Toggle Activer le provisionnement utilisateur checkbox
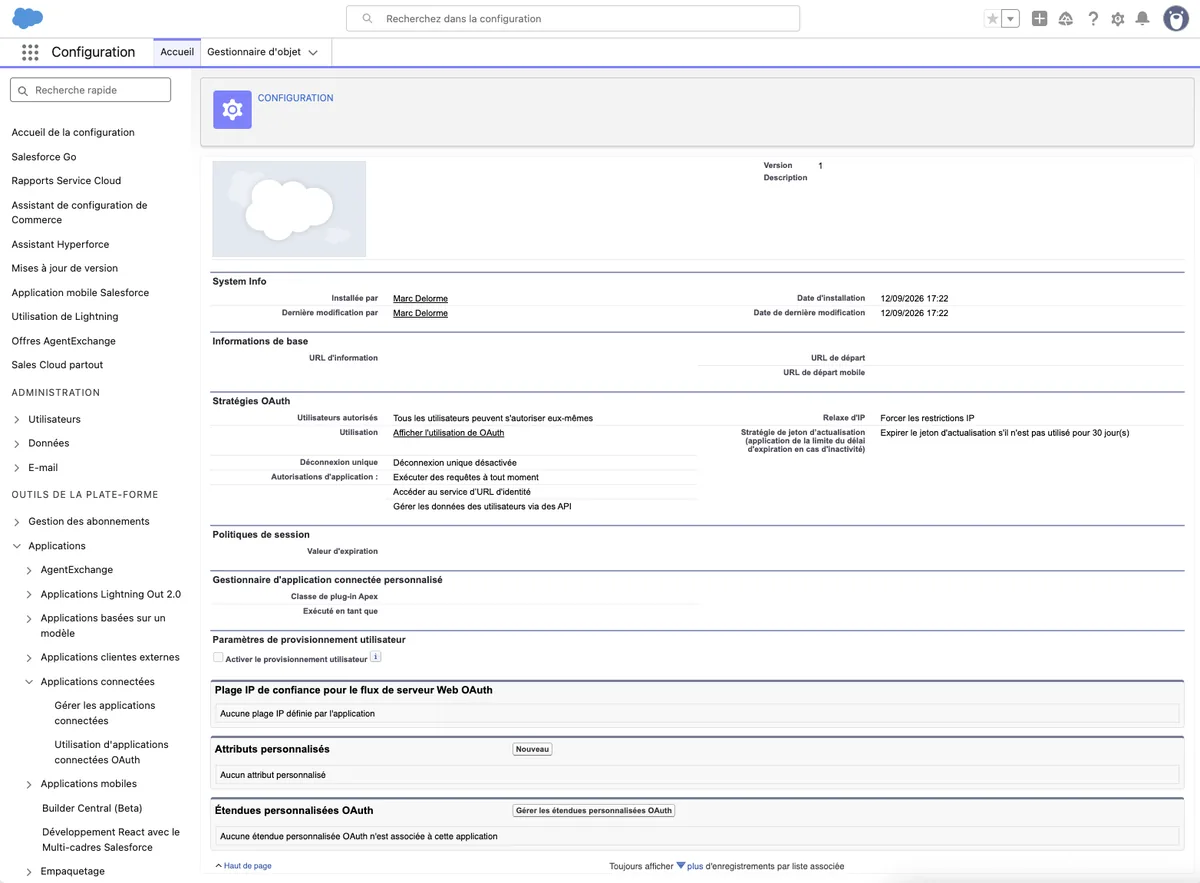1200x883 pixels. coord(218,657)
